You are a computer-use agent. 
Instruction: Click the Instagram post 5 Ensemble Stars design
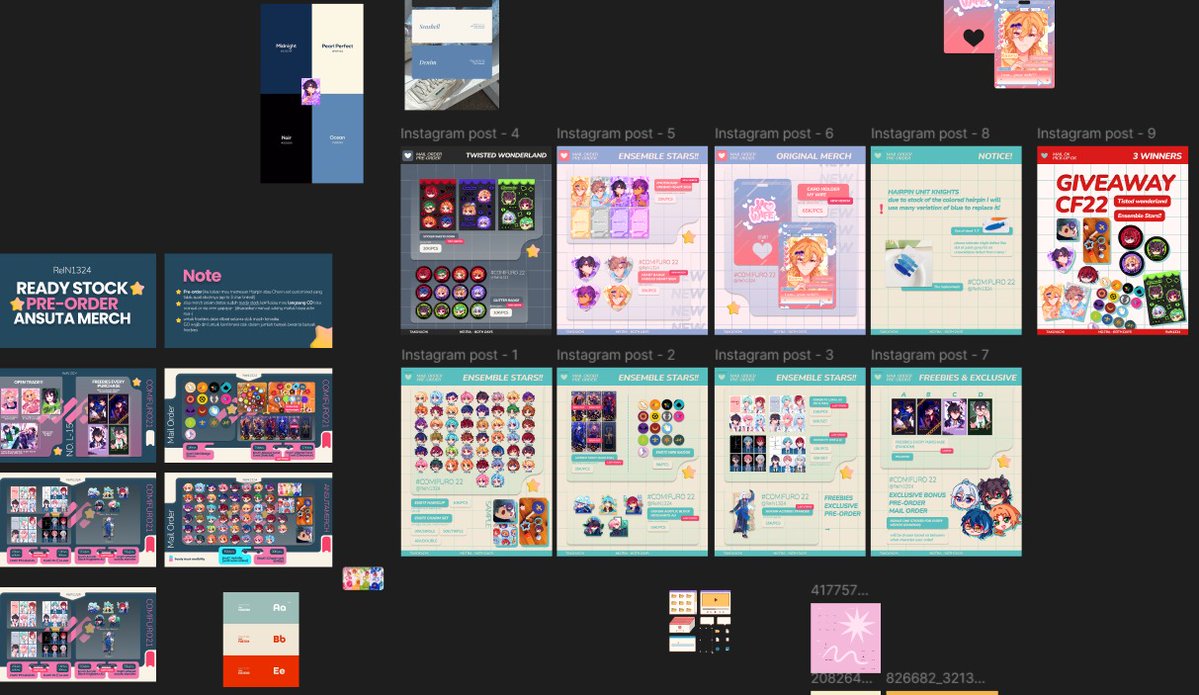632,240
